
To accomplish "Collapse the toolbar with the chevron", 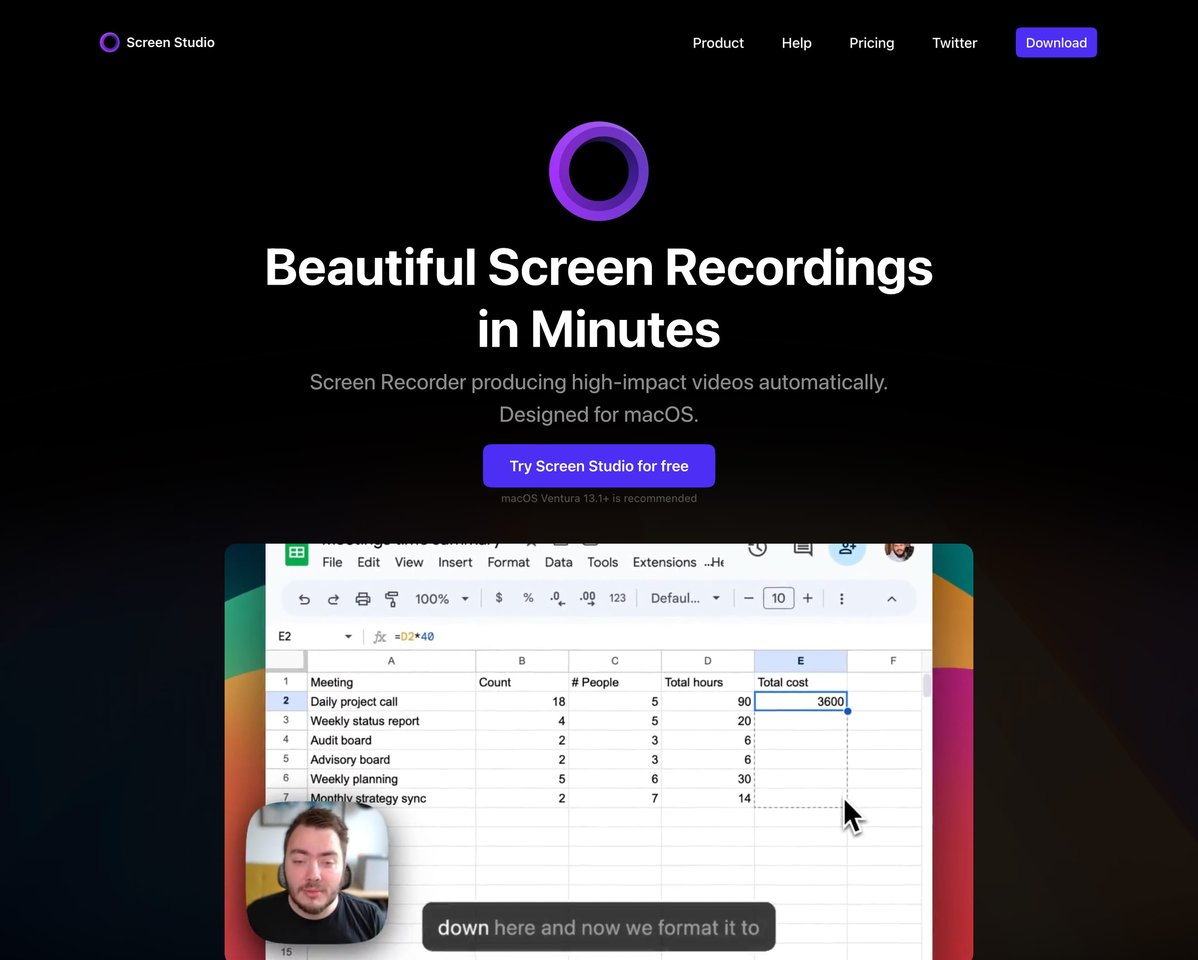I will (891, 597).
